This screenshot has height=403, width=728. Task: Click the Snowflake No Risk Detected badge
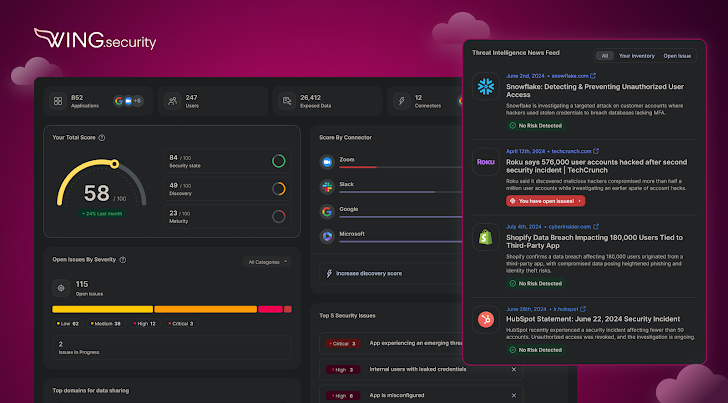tap(535, 125)
